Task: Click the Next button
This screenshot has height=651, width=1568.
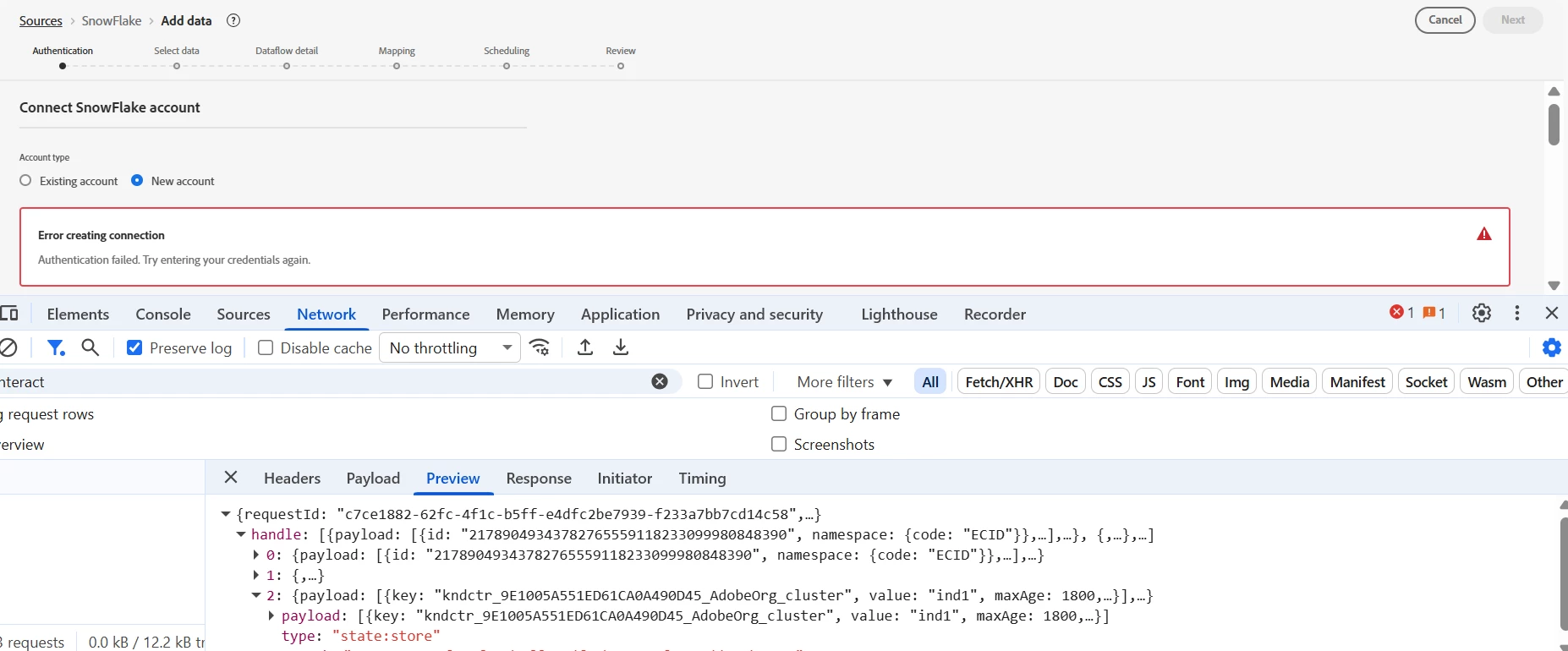Action: pyautogui.click(x=1513, y=20)
